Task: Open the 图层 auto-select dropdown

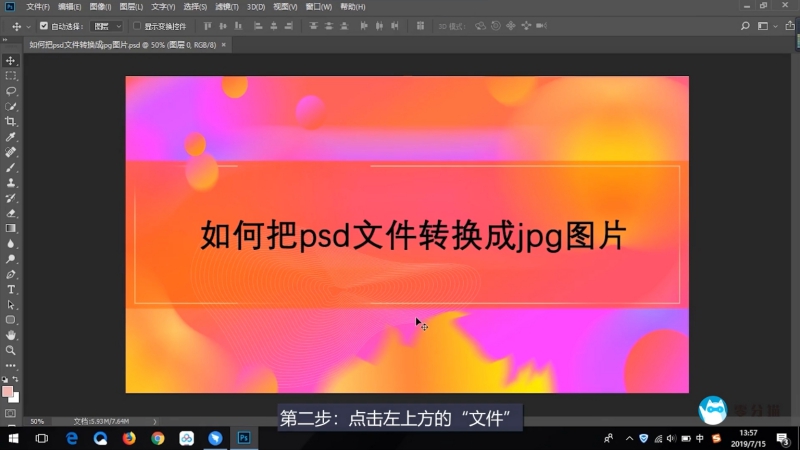Action: (107, 26)
